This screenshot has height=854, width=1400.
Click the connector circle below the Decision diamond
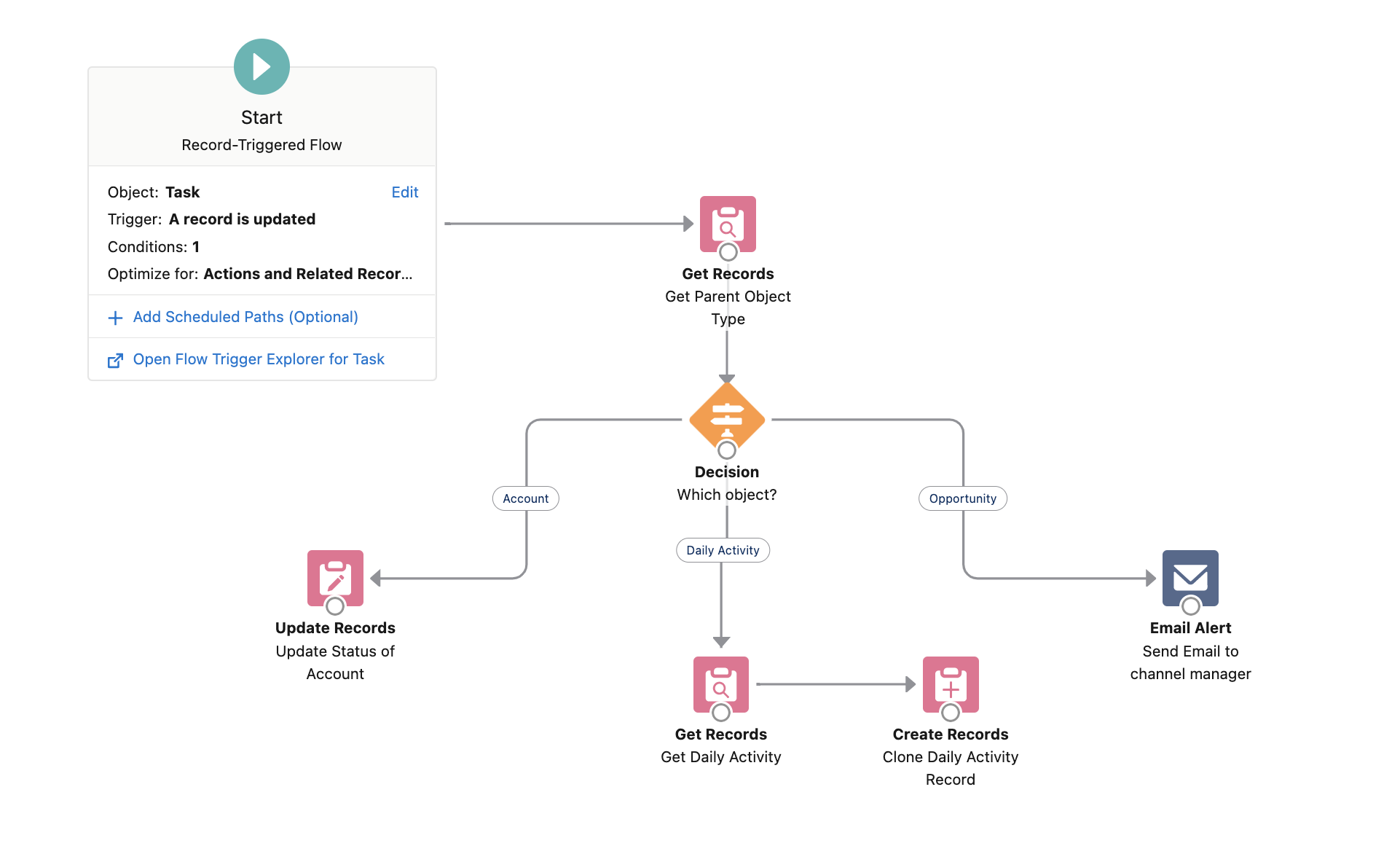pyautogui.click(x=726, y=450)
